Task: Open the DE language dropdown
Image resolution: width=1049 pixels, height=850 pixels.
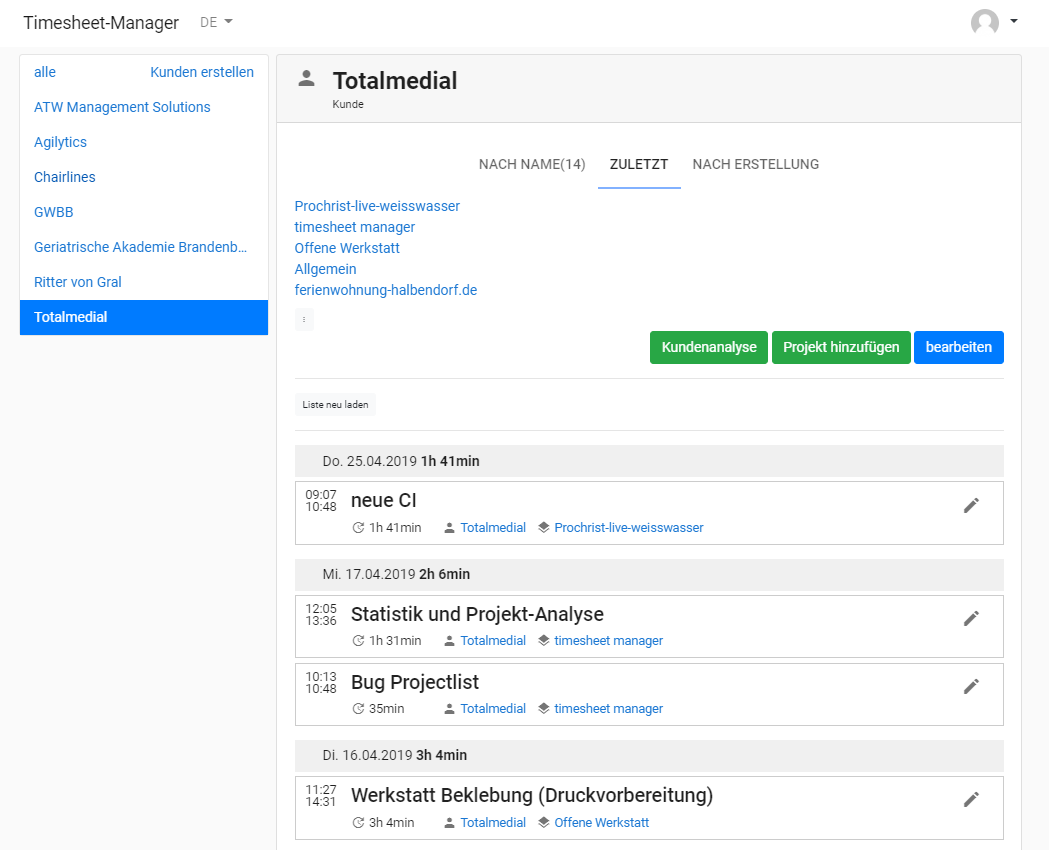Action: (x=216, y=22)
